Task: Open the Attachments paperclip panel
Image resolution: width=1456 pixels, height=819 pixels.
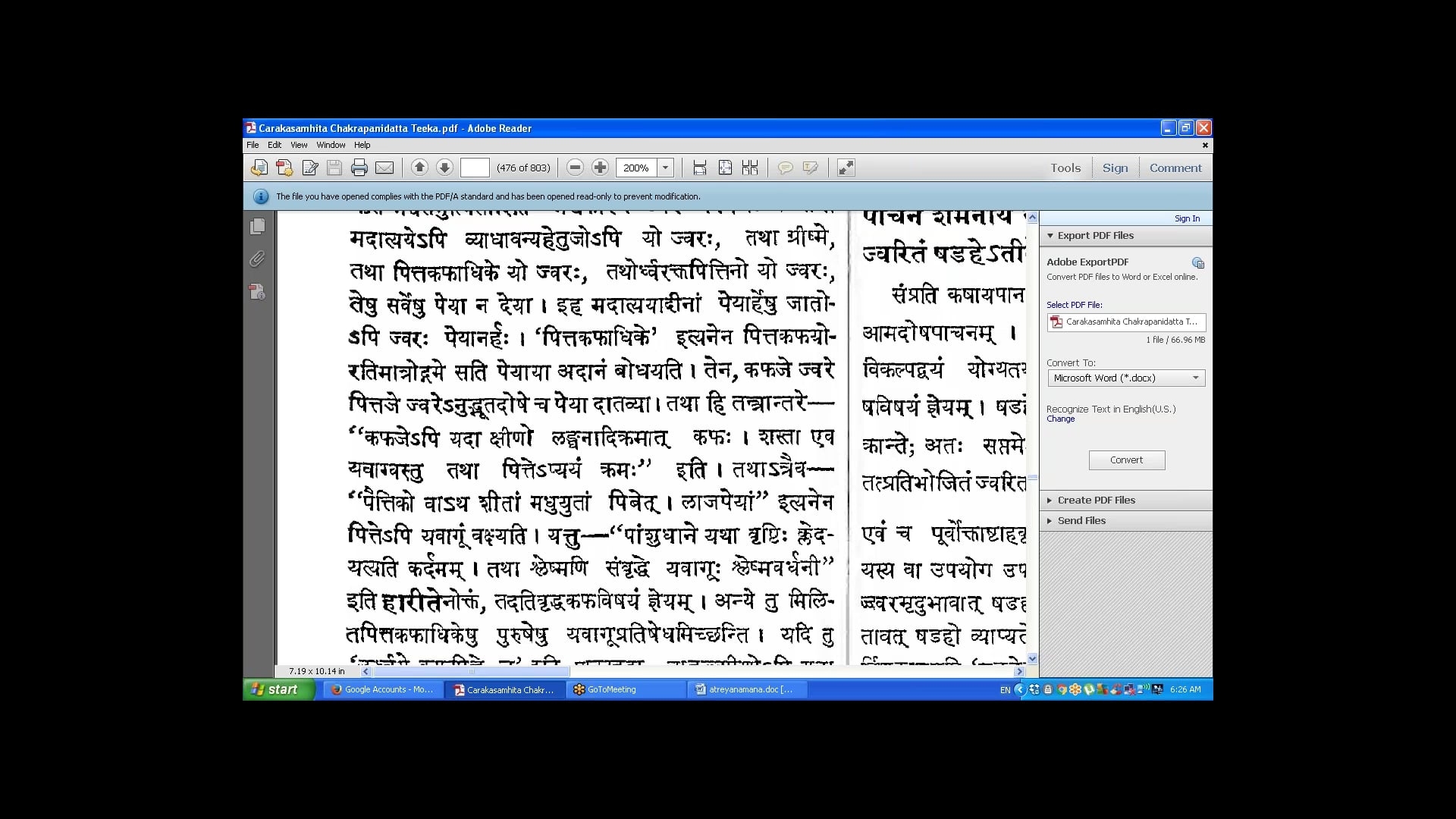Action: point(257,259)
